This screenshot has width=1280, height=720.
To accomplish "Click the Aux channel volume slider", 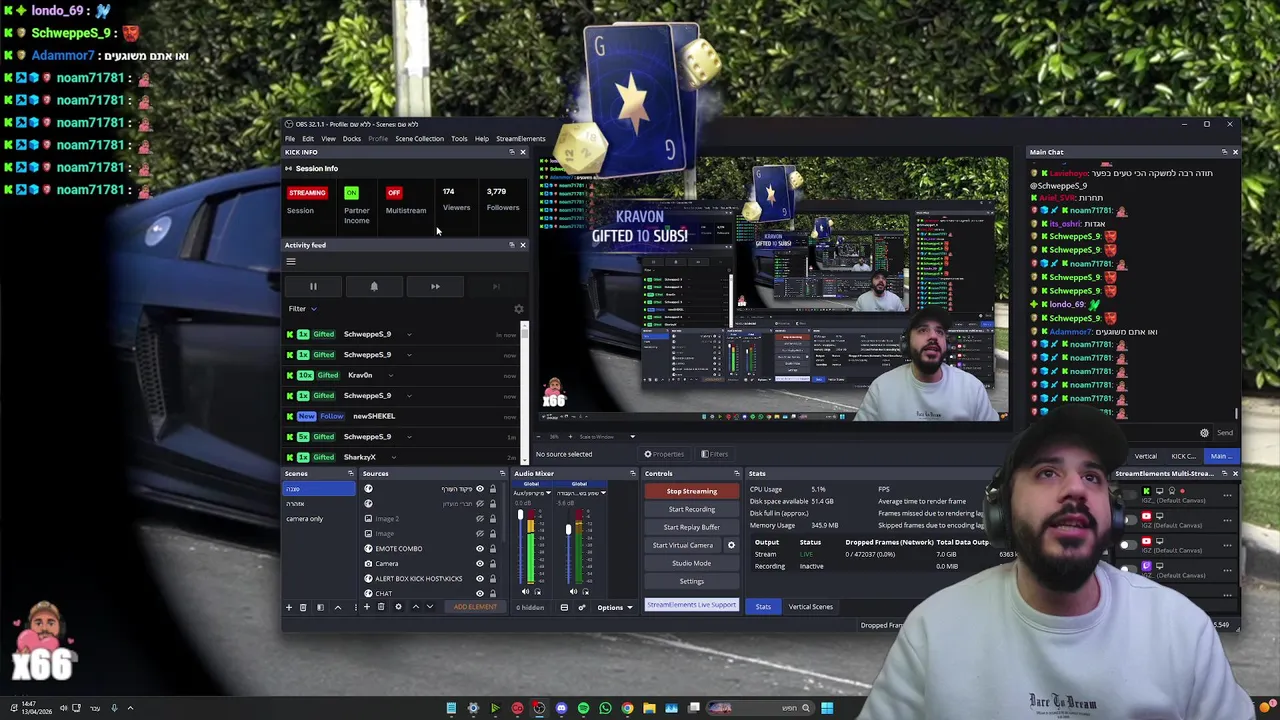I will coord(520,546).
